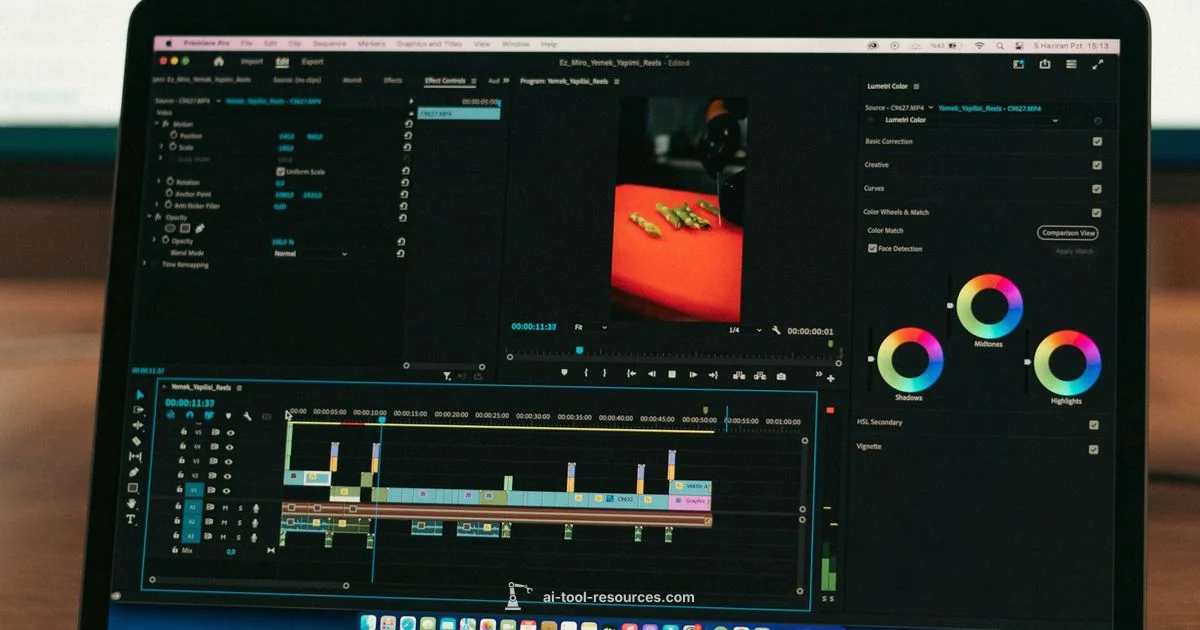Switch to the Effect Controls tab
The image size is (1200, 630).
pyautogui.click(x=447, y=82)
